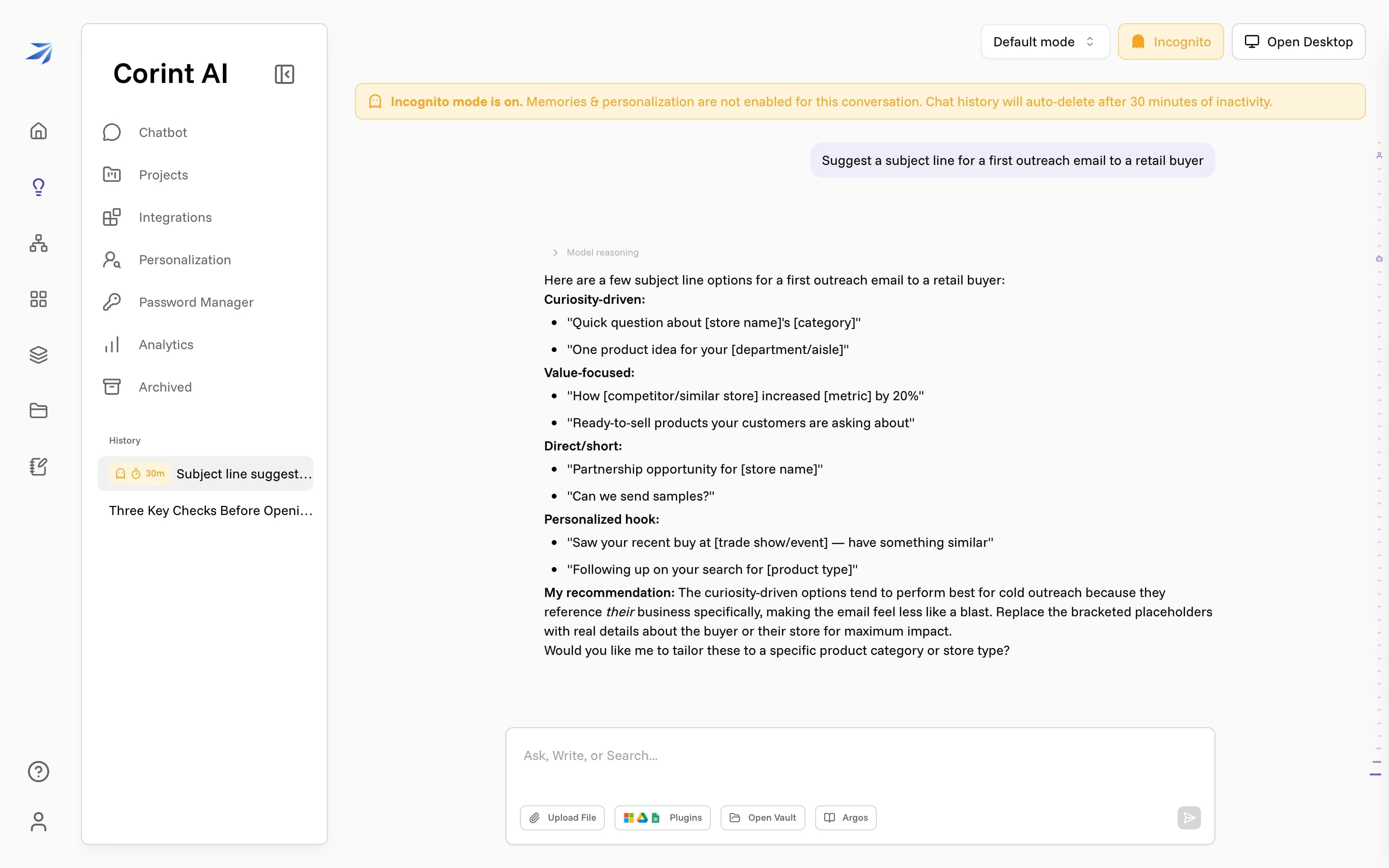1389x868 pixels.
Task: Click the 30m timer badge in History
Action: (139, 474)
